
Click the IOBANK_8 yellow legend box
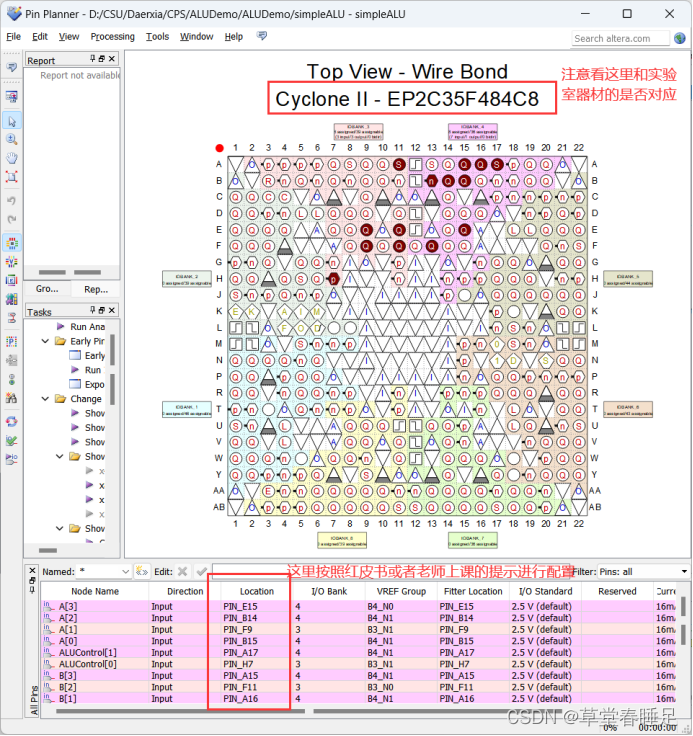pyautogui.click(x=342, y=540)
